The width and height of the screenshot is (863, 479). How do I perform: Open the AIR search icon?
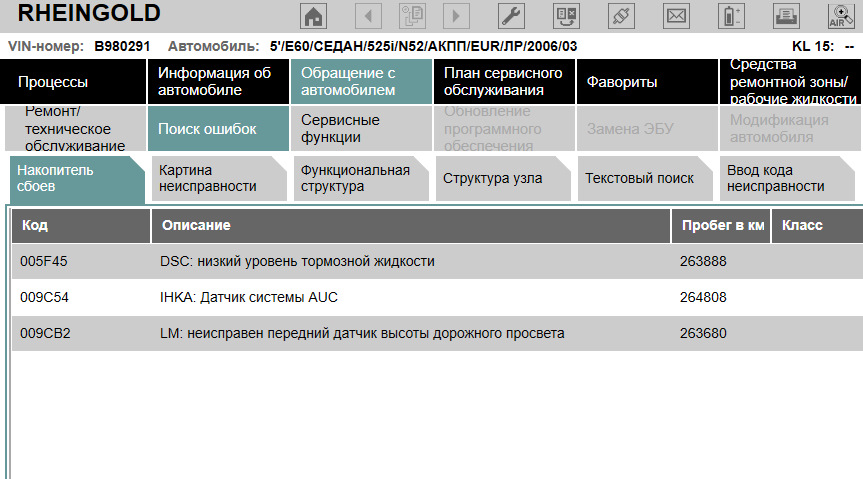[x=842, y=16]
